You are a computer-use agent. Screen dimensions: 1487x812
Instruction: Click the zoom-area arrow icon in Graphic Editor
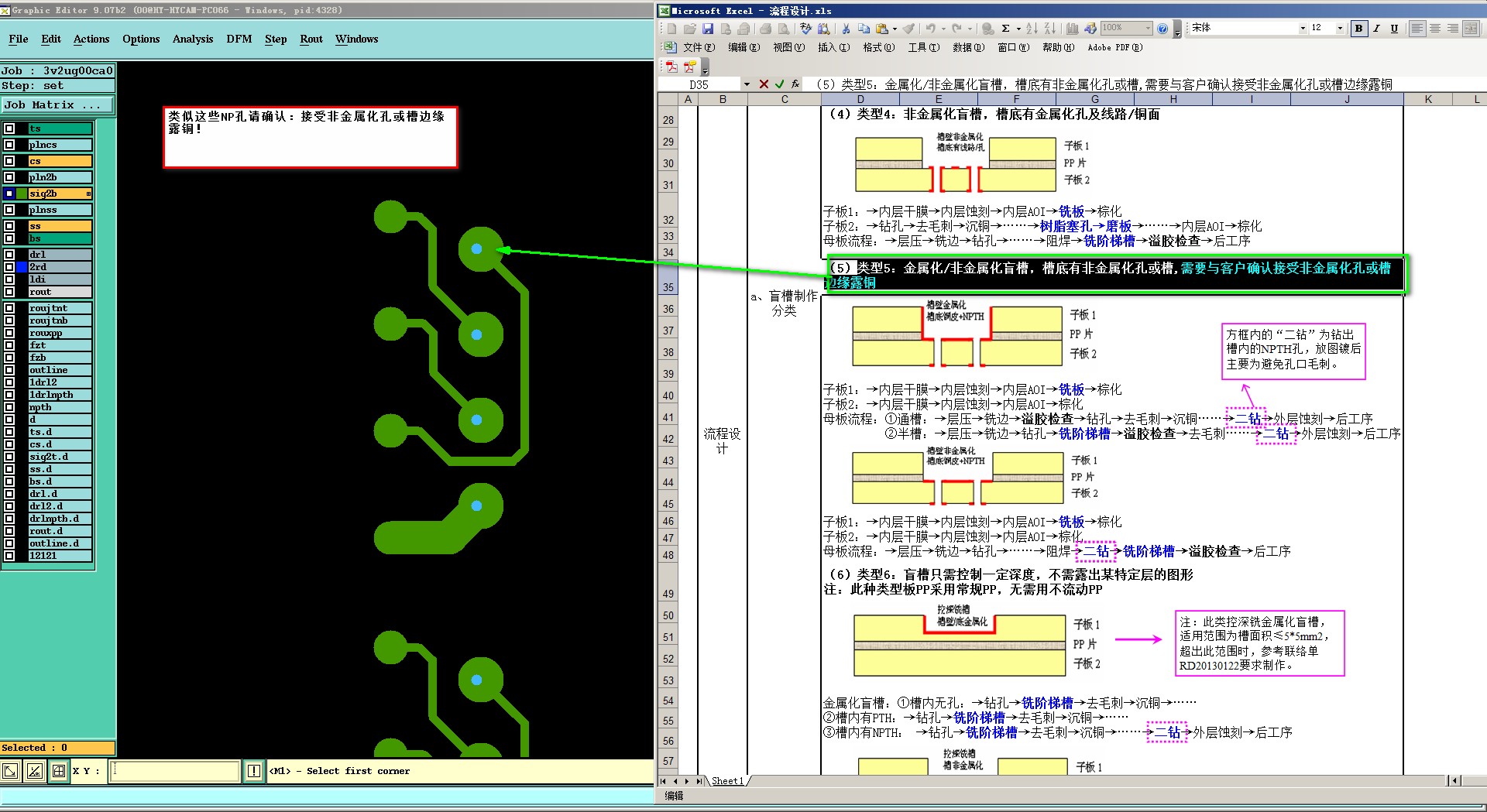tap(11, 771)
